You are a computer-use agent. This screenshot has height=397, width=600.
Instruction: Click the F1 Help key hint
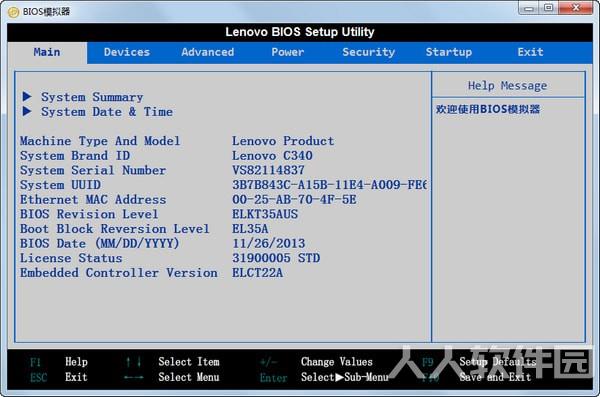(x=59, y=362)
